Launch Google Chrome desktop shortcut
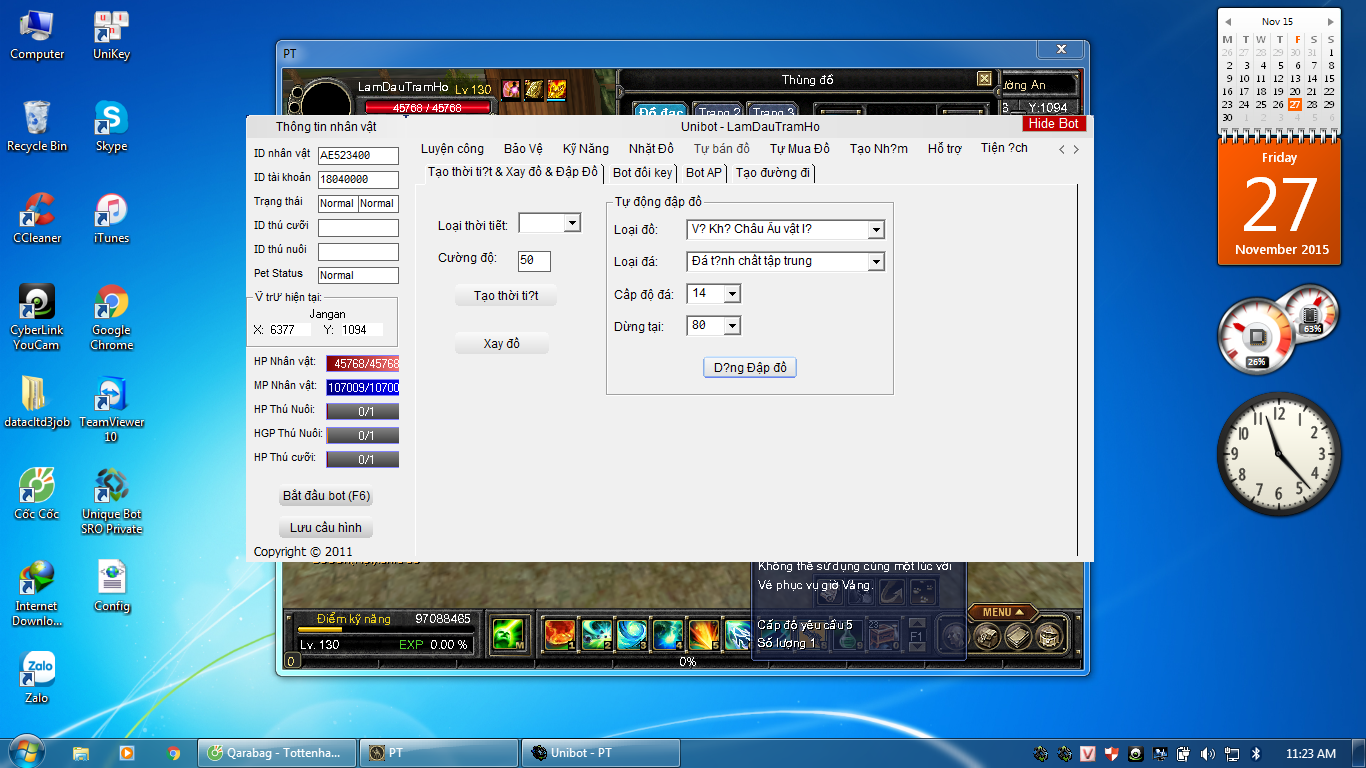Screen dimensions: 1366x768 [x=111, y=317]
